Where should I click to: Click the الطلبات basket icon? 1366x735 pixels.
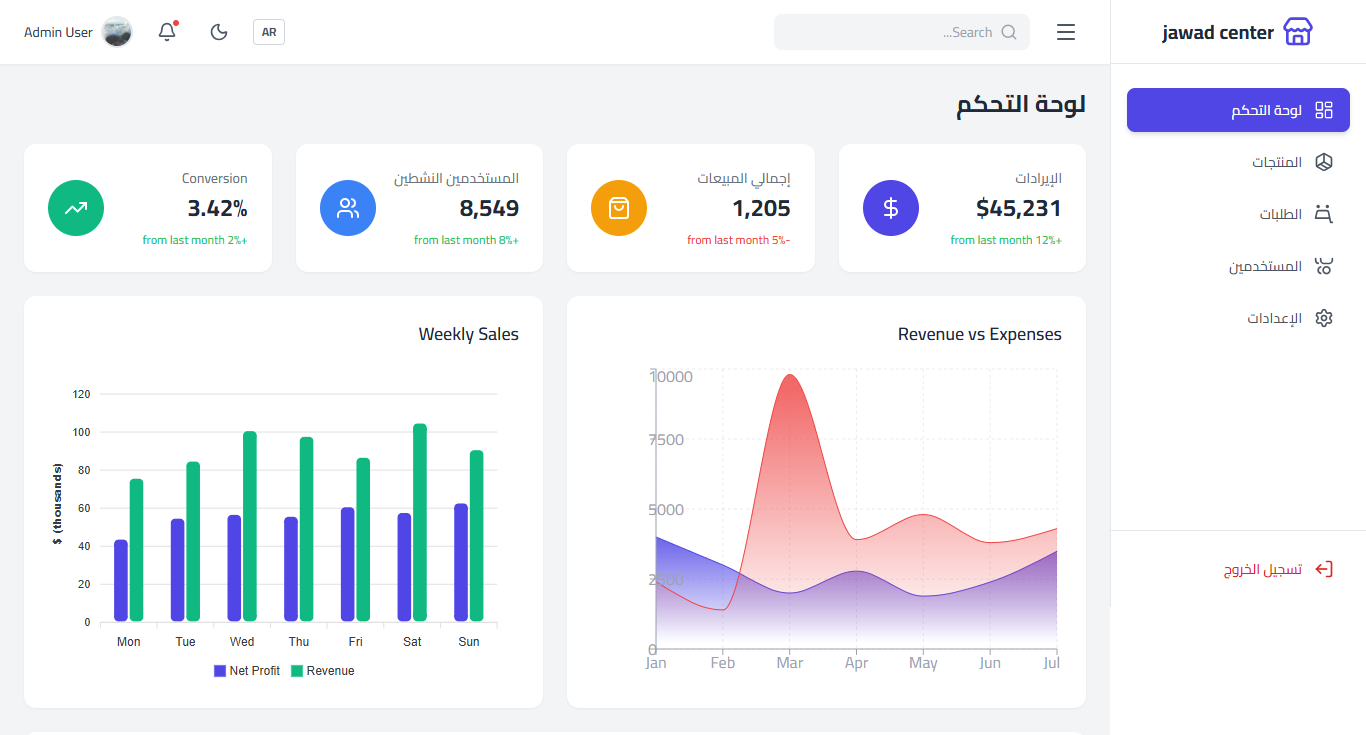pyautogui.click(x=1324, y=214)
